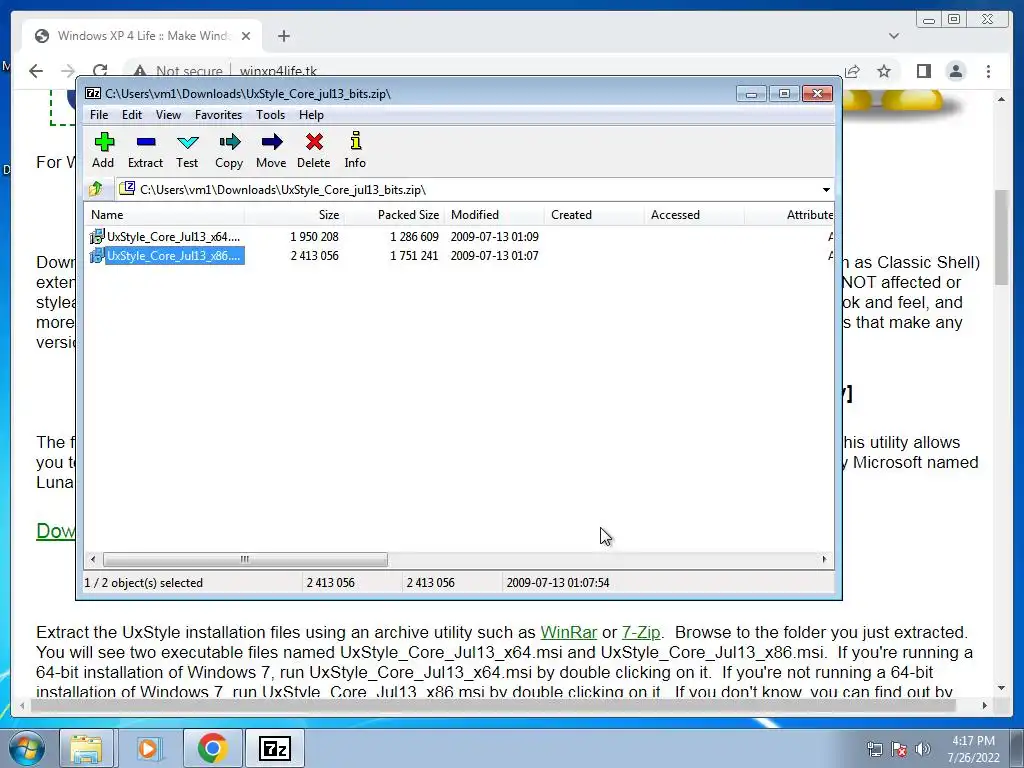Open the View menu
1024x768 pixels.
(168, 115)
